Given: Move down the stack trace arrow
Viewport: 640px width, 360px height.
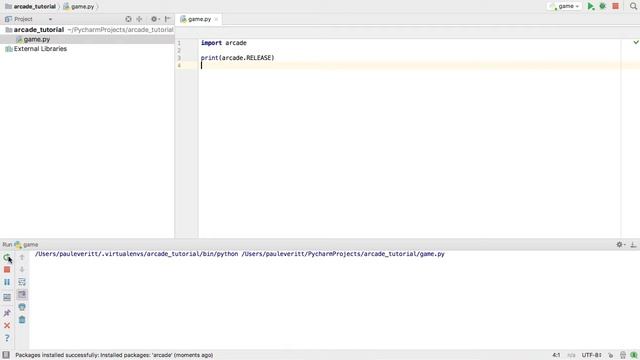Looking at the screenshot, I should 22,270.
